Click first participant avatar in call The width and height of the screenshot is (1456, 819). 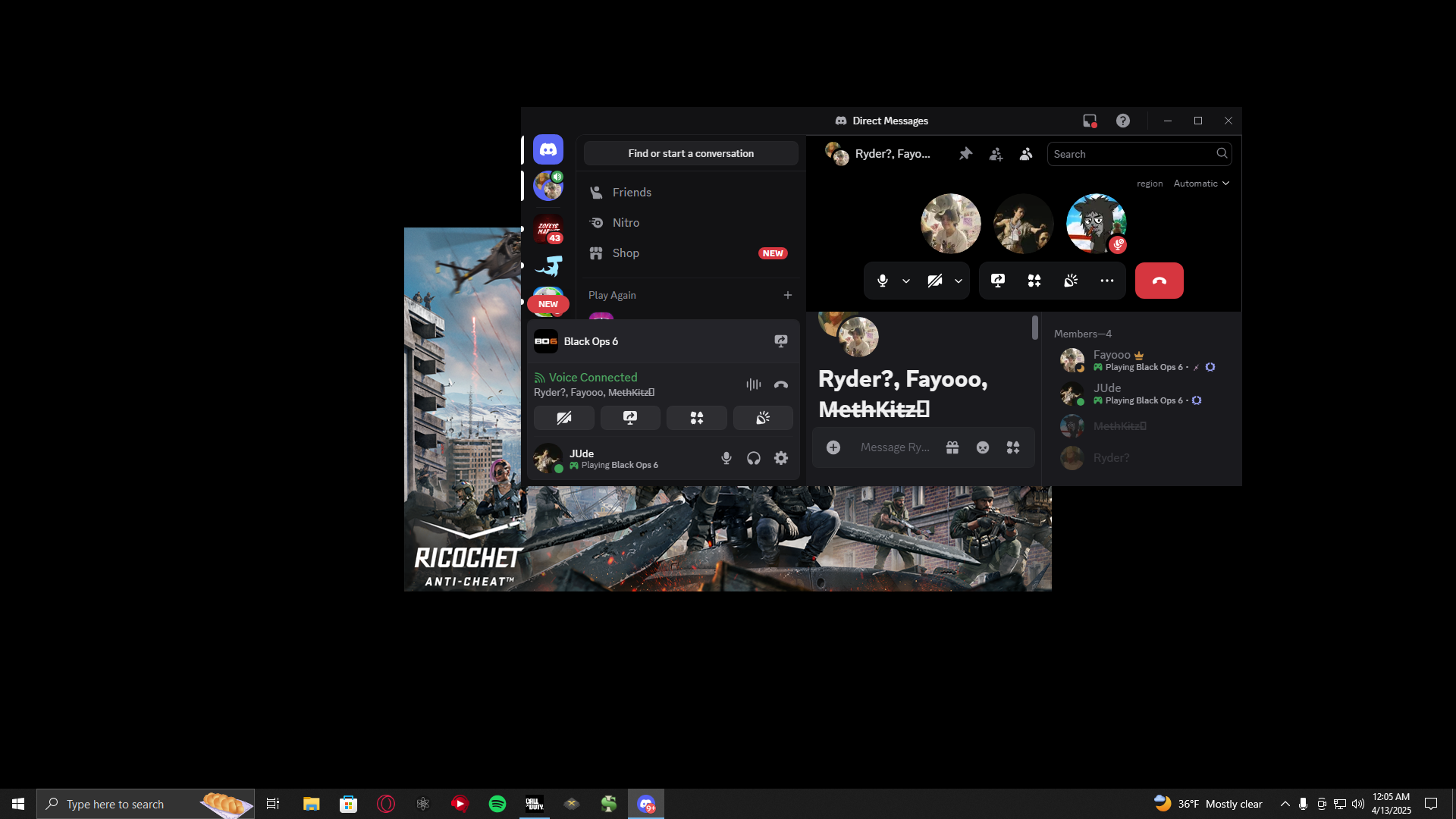tap(950, 224)
